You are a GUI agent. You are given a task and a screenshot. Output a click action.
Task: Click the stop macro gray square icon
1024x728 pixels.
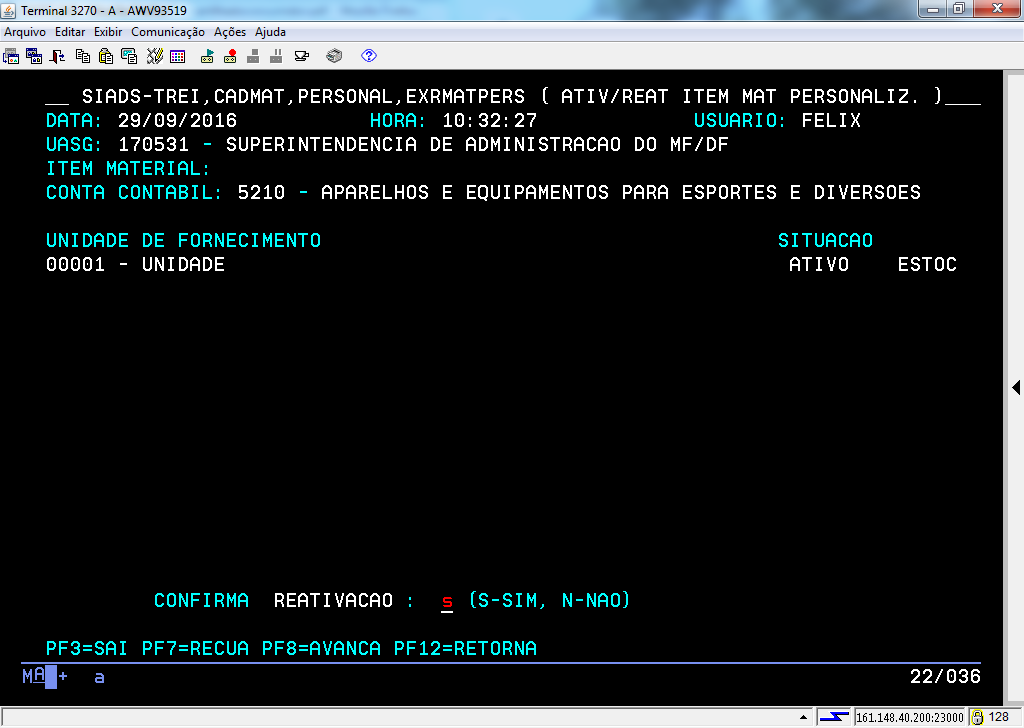point(253,56)
